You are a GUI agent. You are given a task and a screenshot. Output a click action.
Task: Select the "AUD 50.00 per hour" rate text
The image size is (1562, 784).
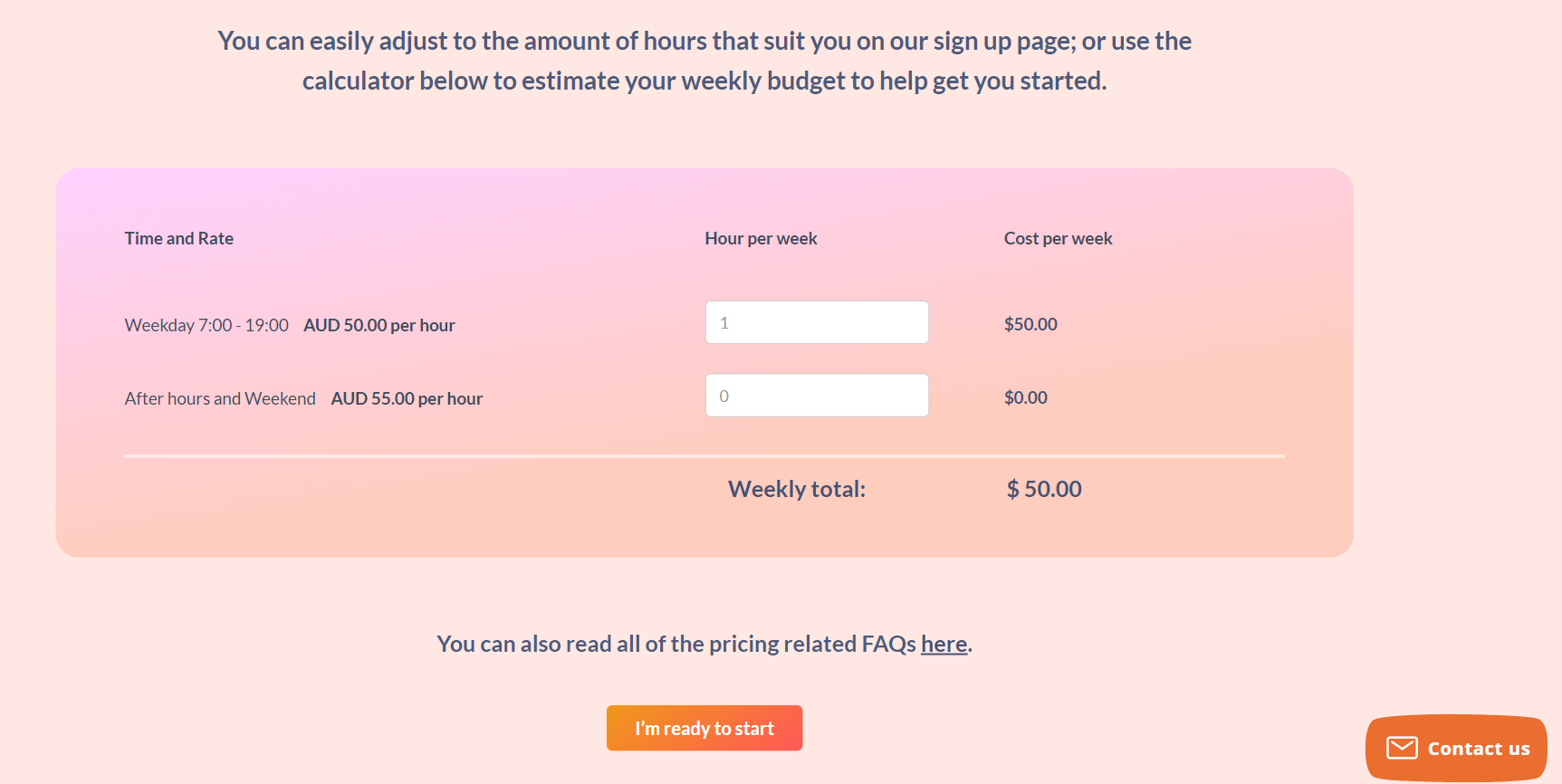379,325
